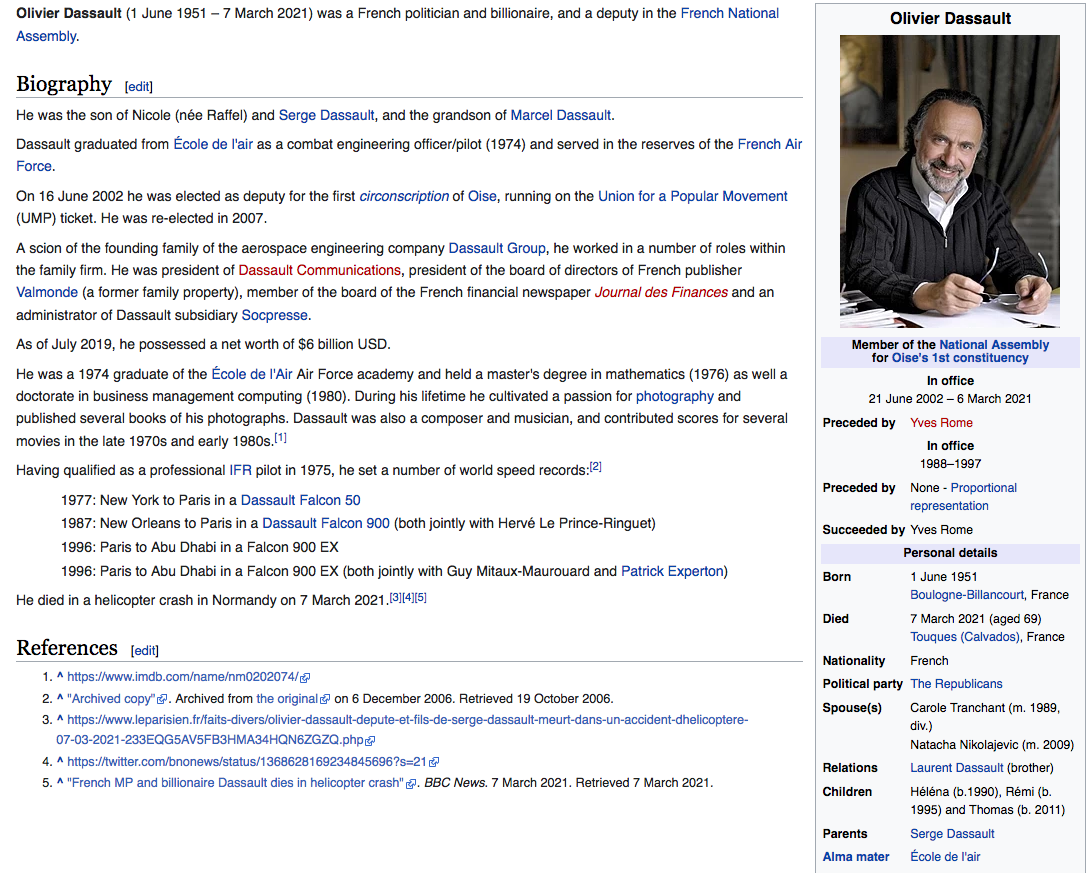Open Union for a Popular Movement link
1091x873 pixels.
692,197
